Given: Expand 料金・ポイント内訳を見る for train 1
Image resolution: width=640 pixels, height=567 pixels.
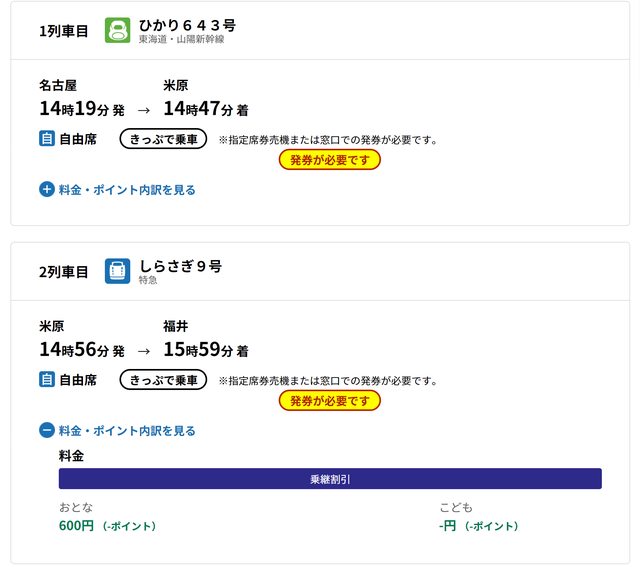Looking at the screenshot, I should tap(127, 190).
